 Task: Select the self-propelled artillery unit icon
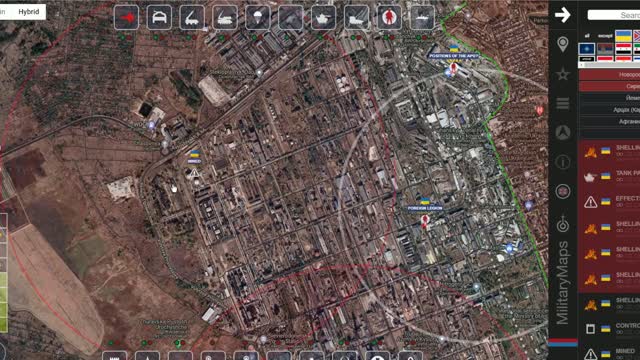pos(225,18)
